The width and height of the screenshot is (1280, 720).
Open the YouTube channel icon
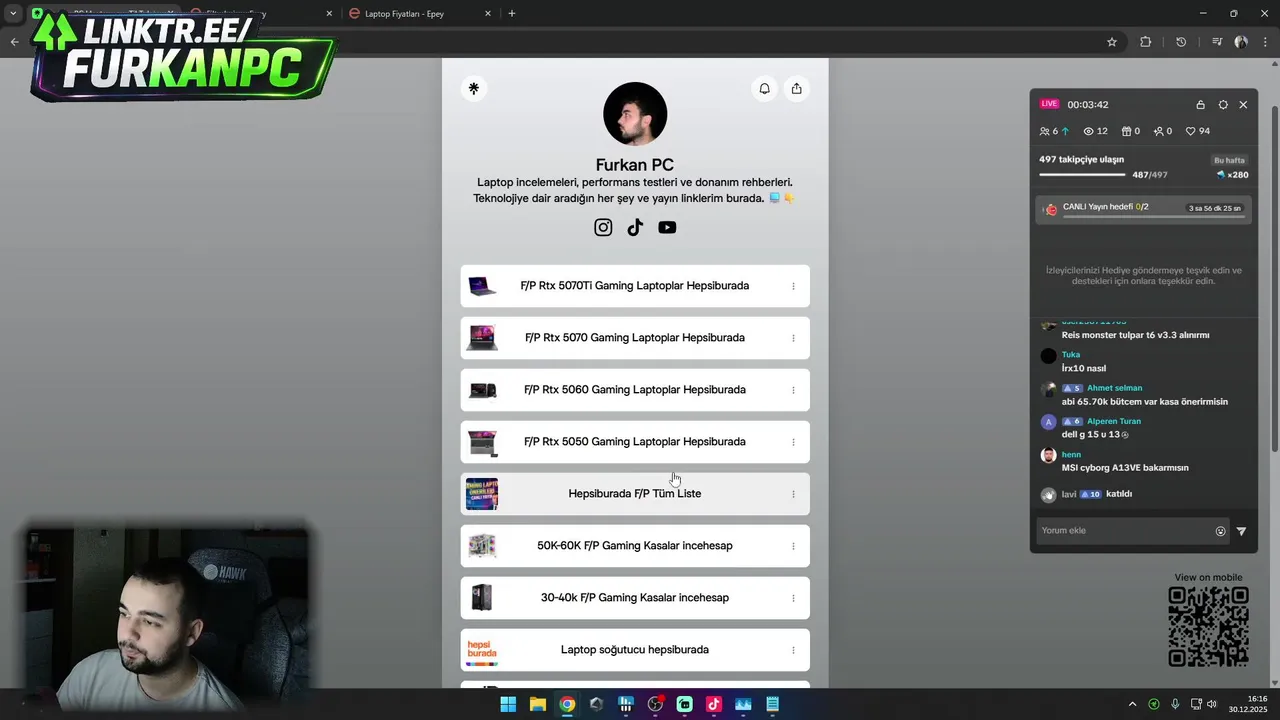click(667, 227)
